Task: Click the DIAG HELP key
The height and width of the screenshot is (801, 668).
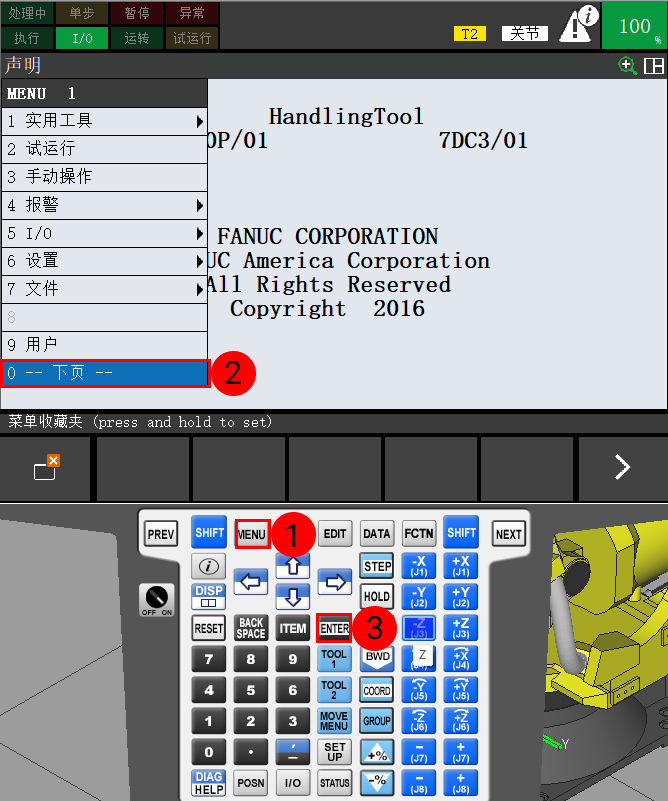Action: pyautogui.click(x=209, y=783)
